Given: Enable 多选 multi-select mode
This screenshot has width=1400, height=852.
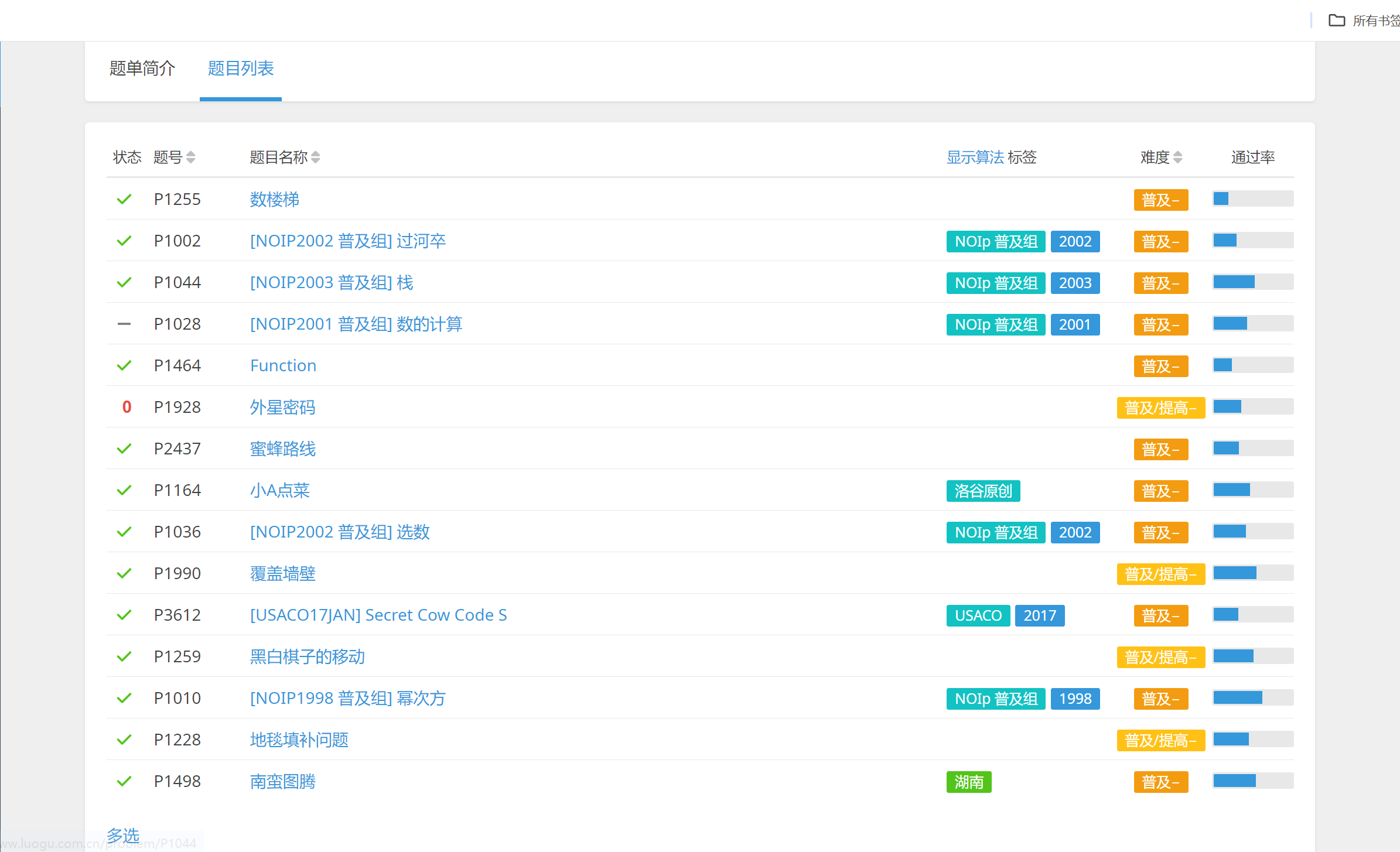Looking at the screenshot, I should click(x=123, y=835).
